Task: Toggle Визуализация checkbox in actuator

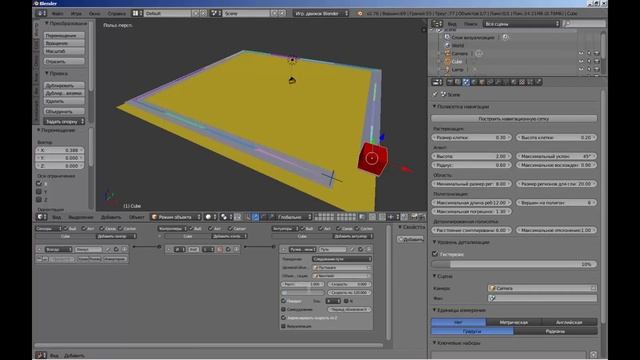Action: pyautogui.click(x=284, y=326)
